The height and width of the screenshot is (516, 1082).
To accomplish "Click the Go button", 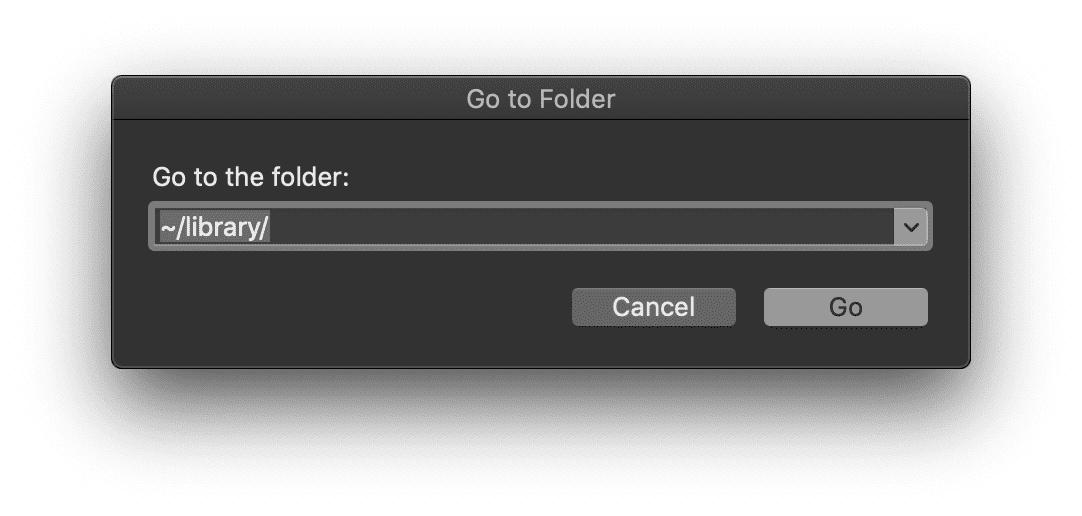I will [x=845, y=307].
